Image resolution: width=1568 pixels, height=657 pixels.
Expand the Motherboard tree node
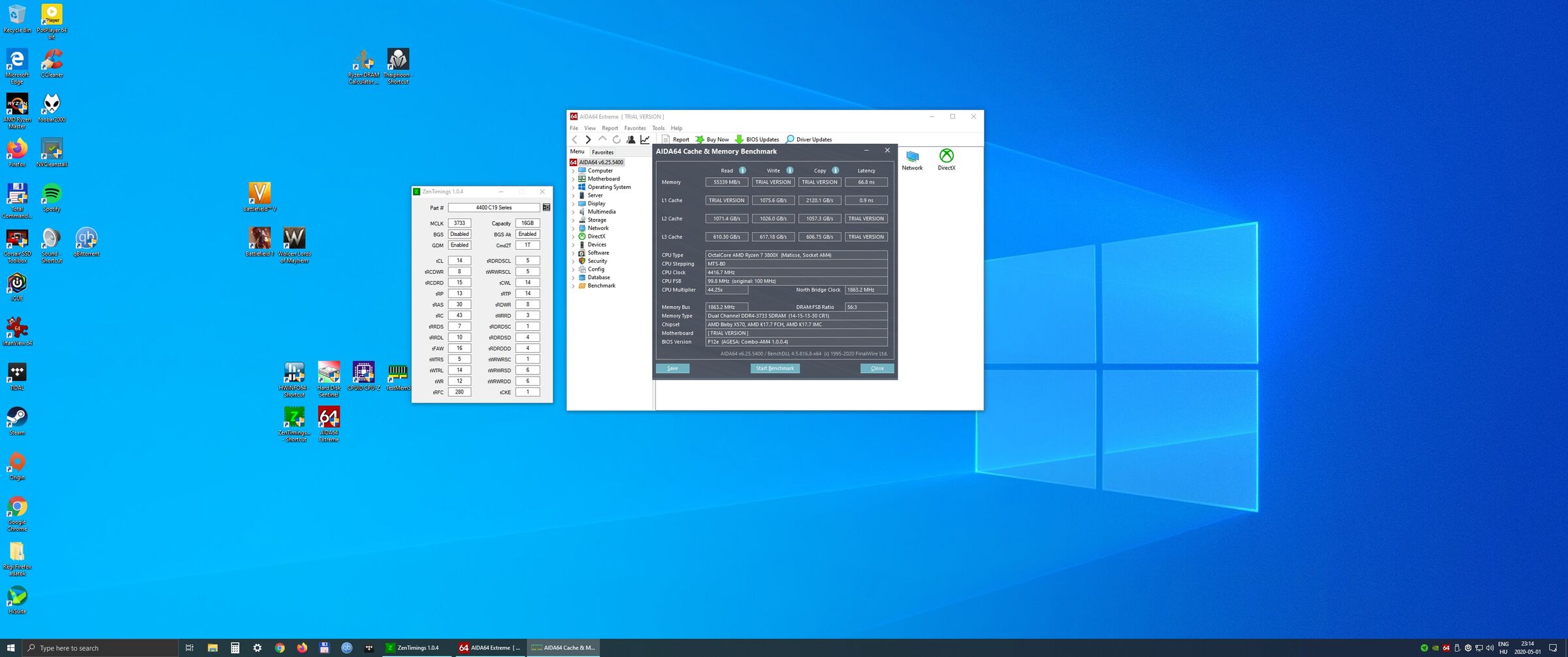click(x=574, y=179)
